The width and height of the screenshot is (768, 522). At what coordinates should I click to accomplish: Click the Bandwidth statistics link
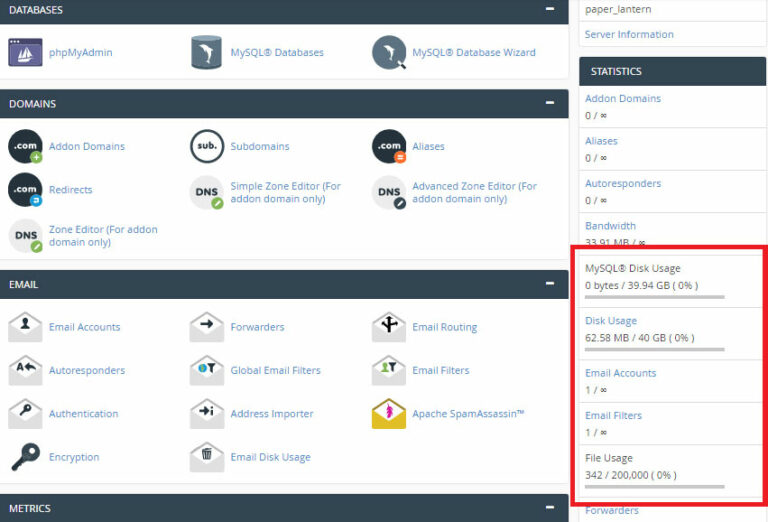pyautogui.click(x=610, y=226)
